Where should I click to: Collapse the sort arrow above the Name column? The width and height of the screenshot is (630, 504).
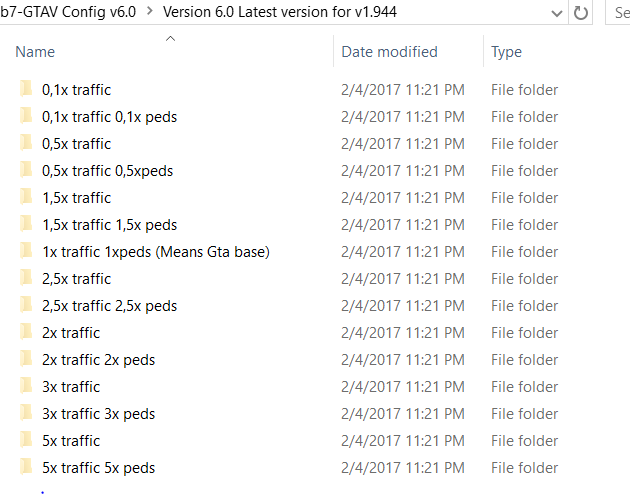(169, 38)
